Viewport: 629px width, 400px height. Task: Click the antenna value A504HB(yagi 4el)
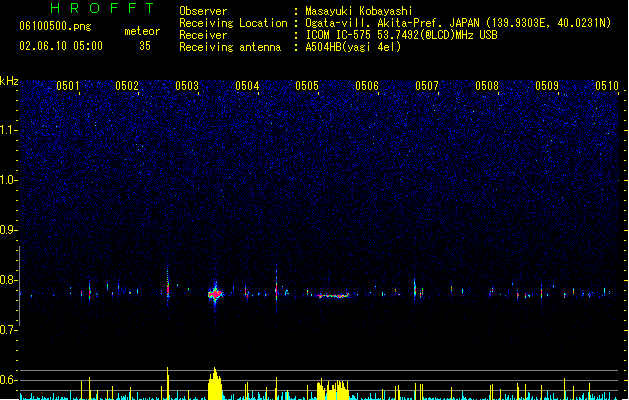click(353, 47)
